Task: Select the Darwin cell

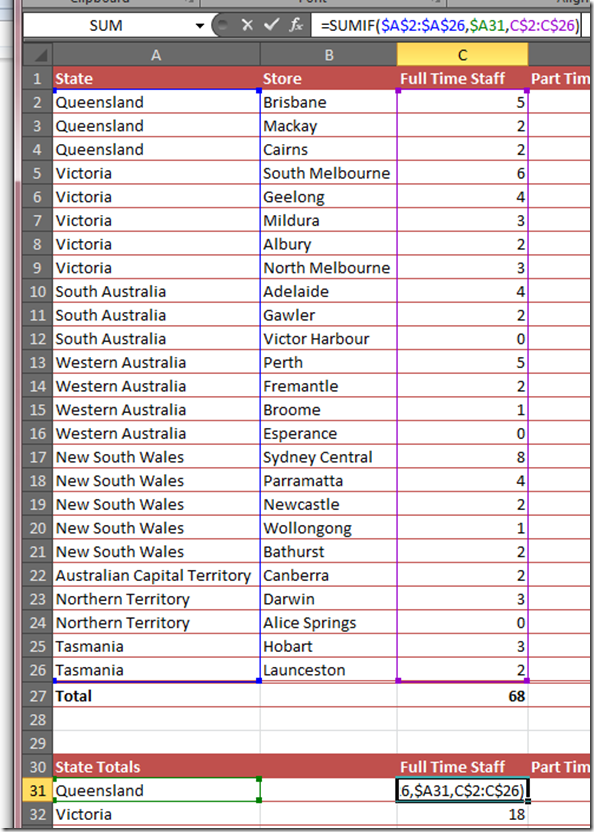Action: pos(329,599)
